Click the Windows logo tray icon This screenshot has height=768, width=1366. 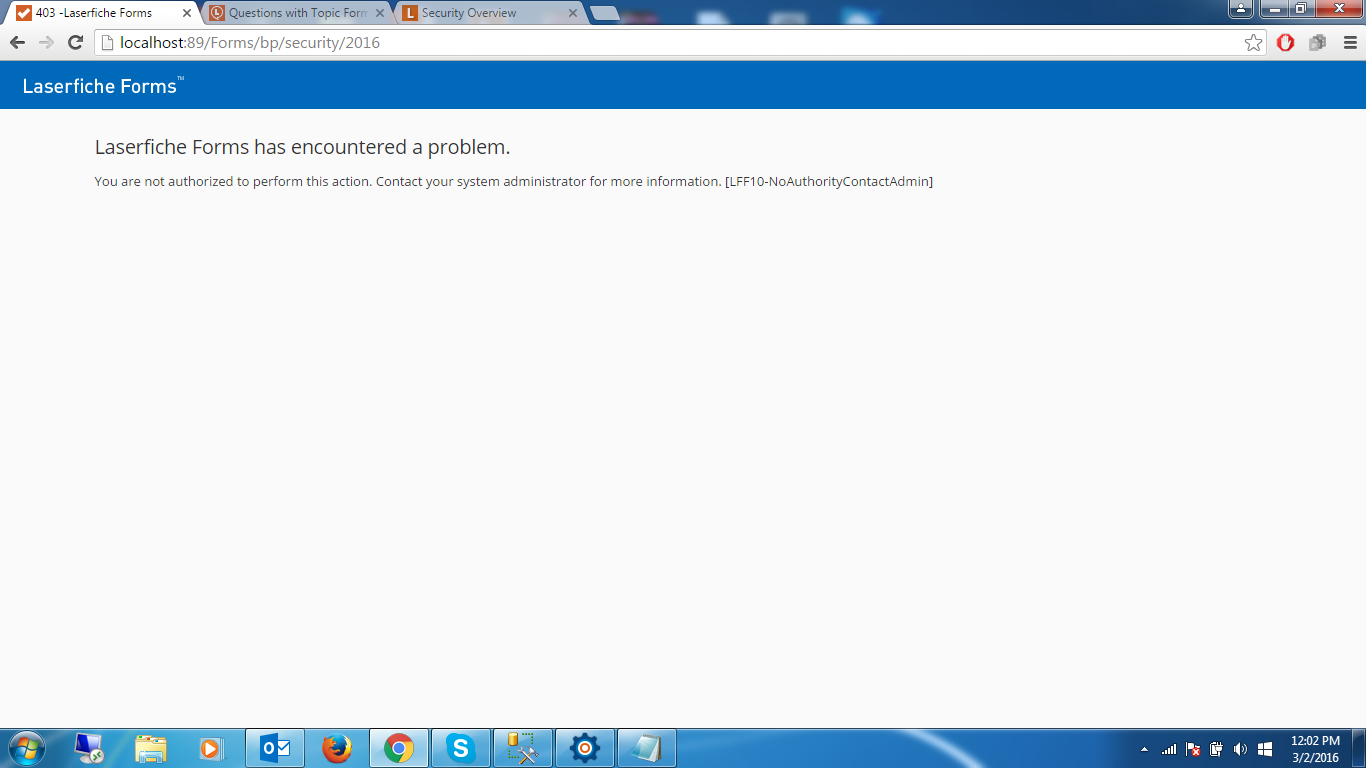[x=1265, y=749]
